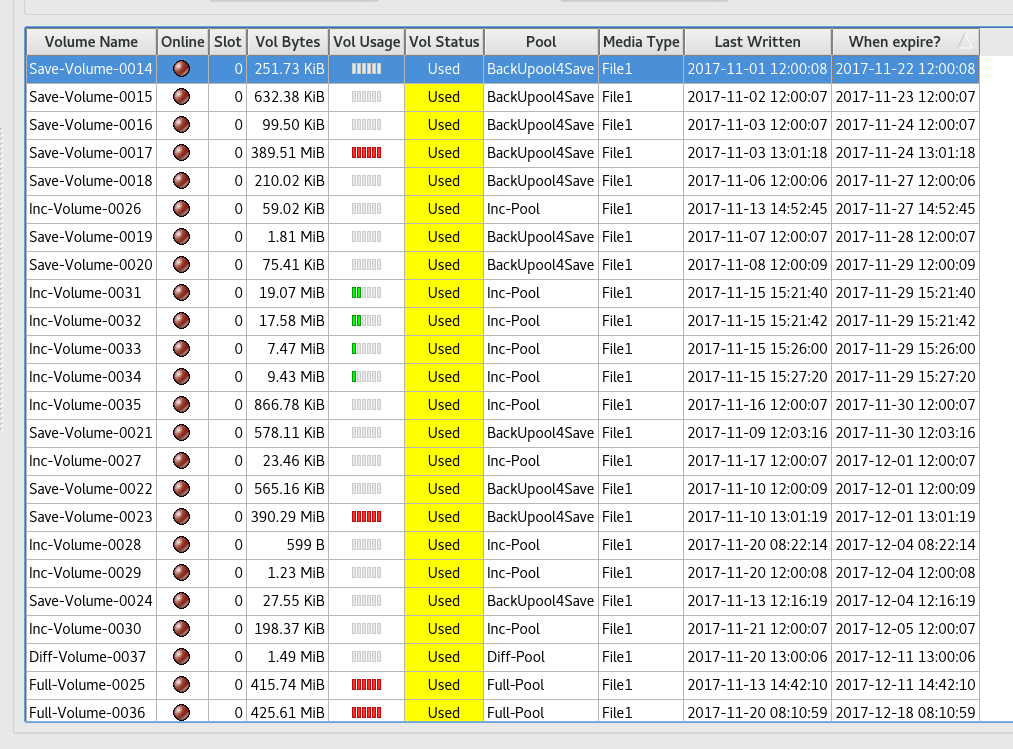
Task: Sort by the Online column header
Action: (x=183, y=42)
